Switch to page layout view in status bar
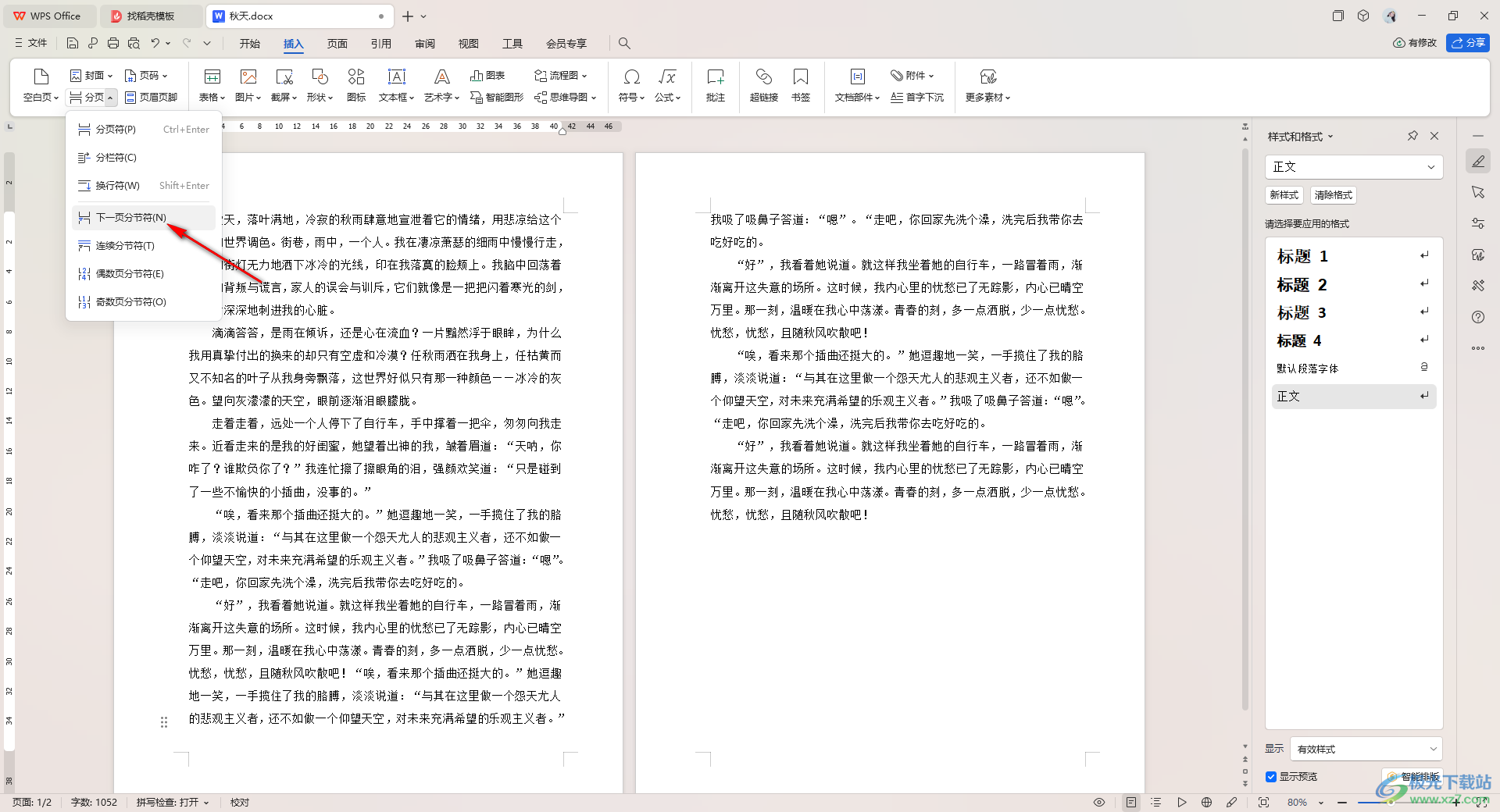Screen dimensions: 1500x812 tap(1130, 803)
